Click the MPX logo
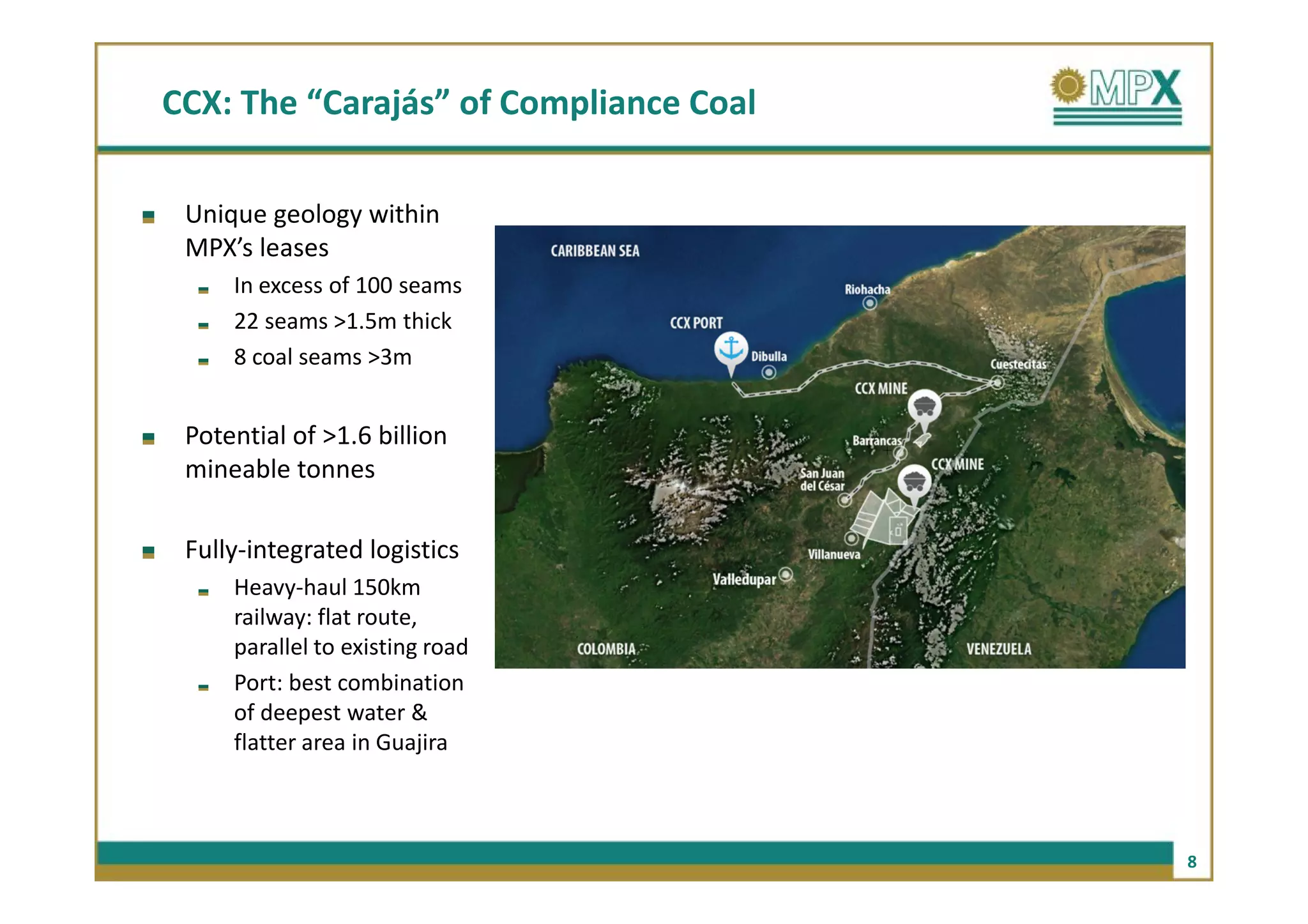The width and height of the screenshot is (1308, 924). (1116, 96)
